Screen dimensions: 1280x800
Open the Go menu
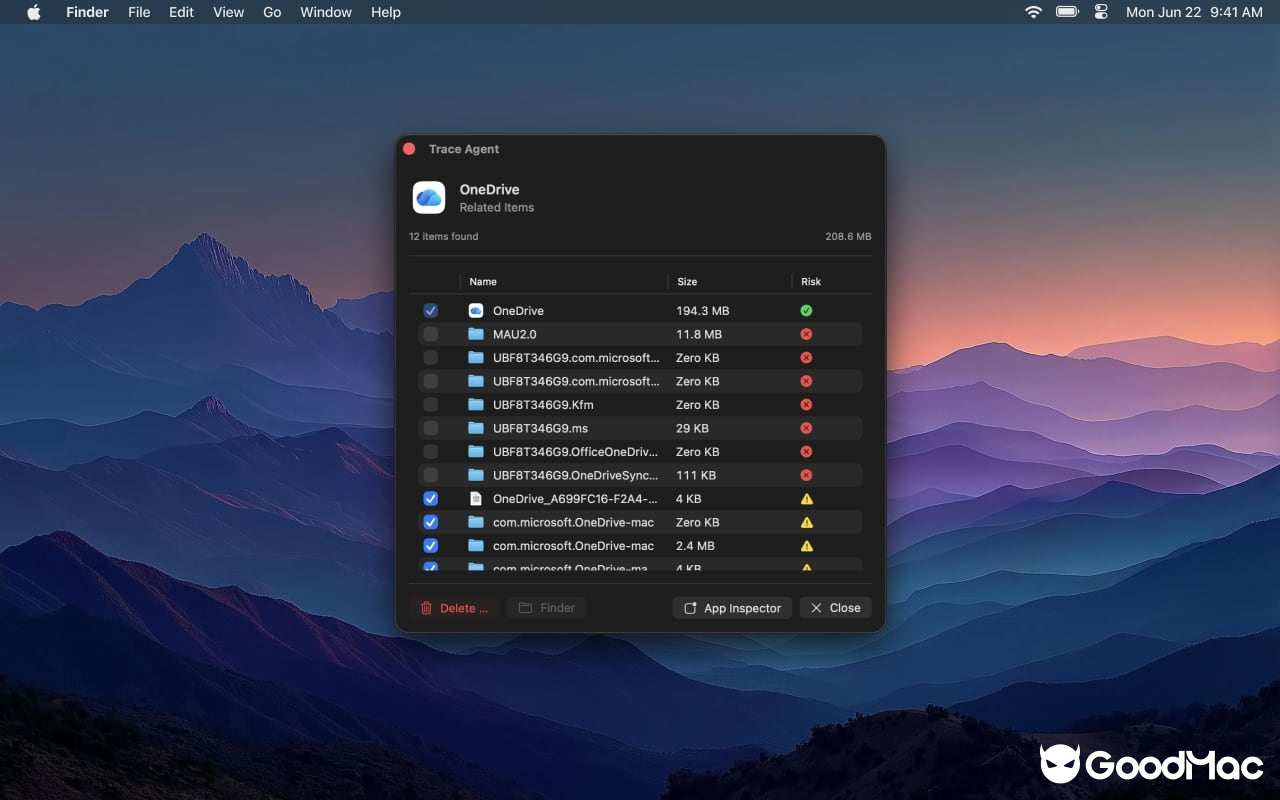[x=272, y=12]
